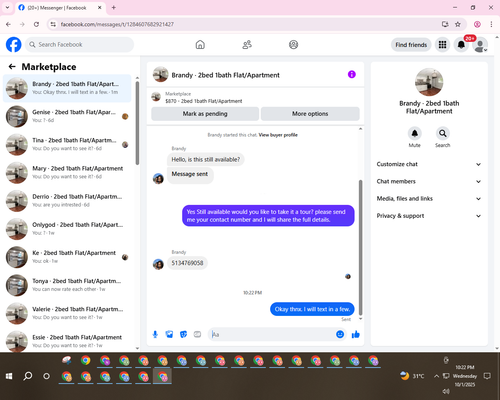Open the Tonya conversation in the list

67,285
